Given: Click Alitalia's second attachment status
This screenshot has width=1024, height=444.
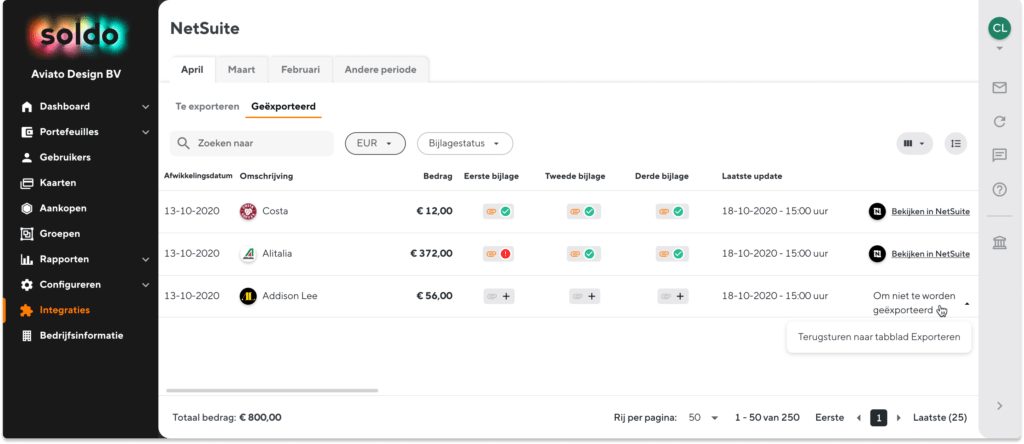Looking at the screenshot, I should click(583, 254).
